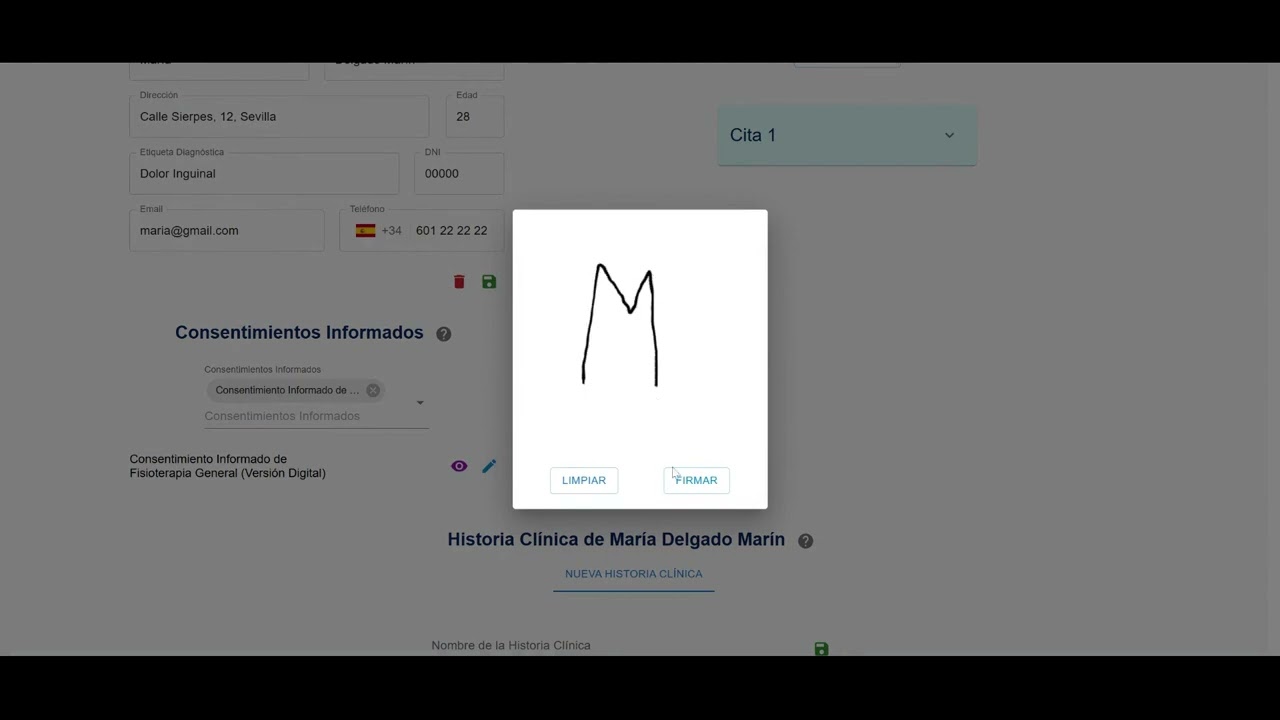Click the Consentimiento Informado de Fisioterapia General text

click(228, 466)
